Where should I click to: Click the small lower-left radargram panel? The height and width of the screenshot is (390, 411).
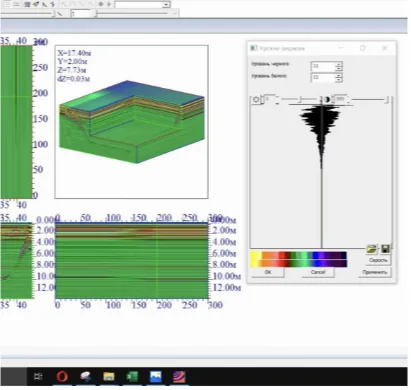[x=16, y=260]
